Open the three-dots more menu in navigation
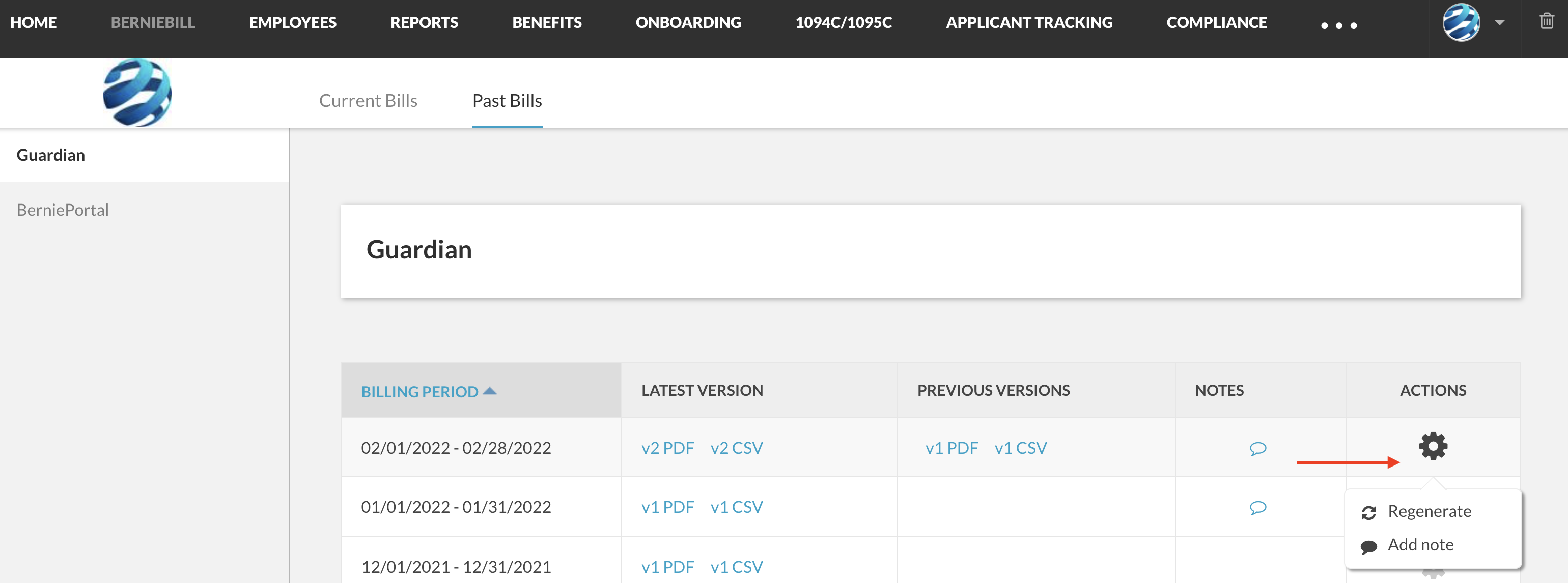Viewport: 1568px width, 583px height. (x=1338, y=25)
